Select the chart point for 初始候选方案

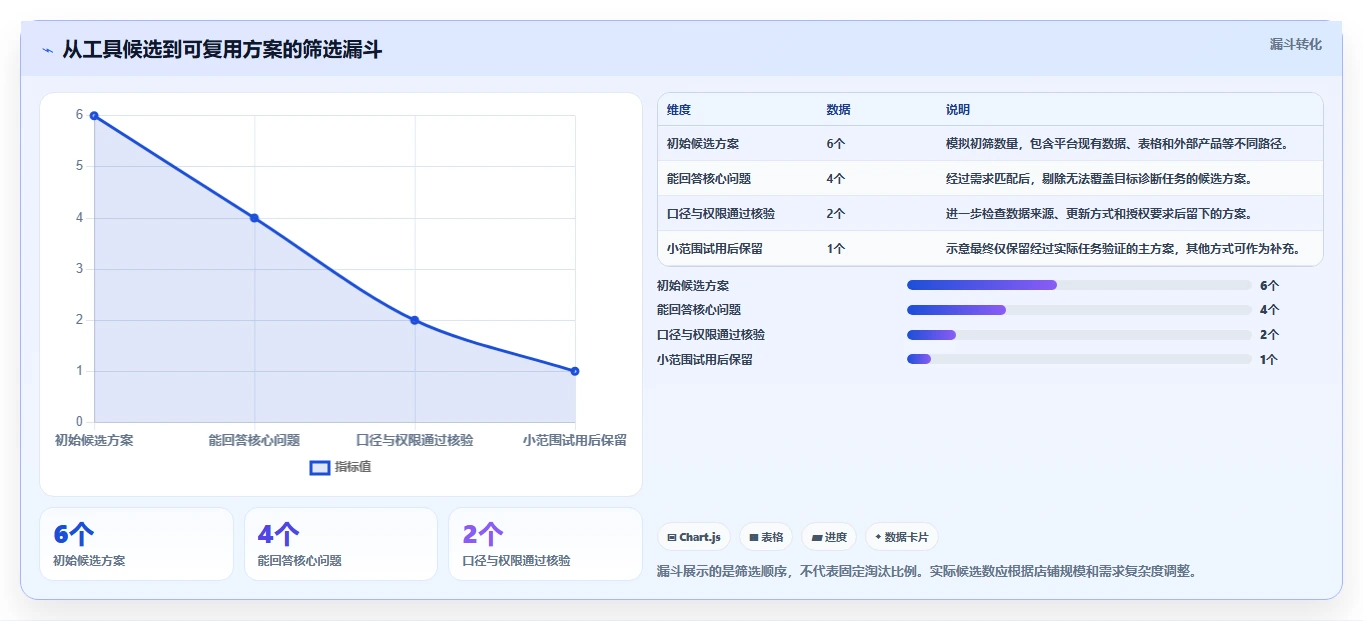(x=94, y=116)
